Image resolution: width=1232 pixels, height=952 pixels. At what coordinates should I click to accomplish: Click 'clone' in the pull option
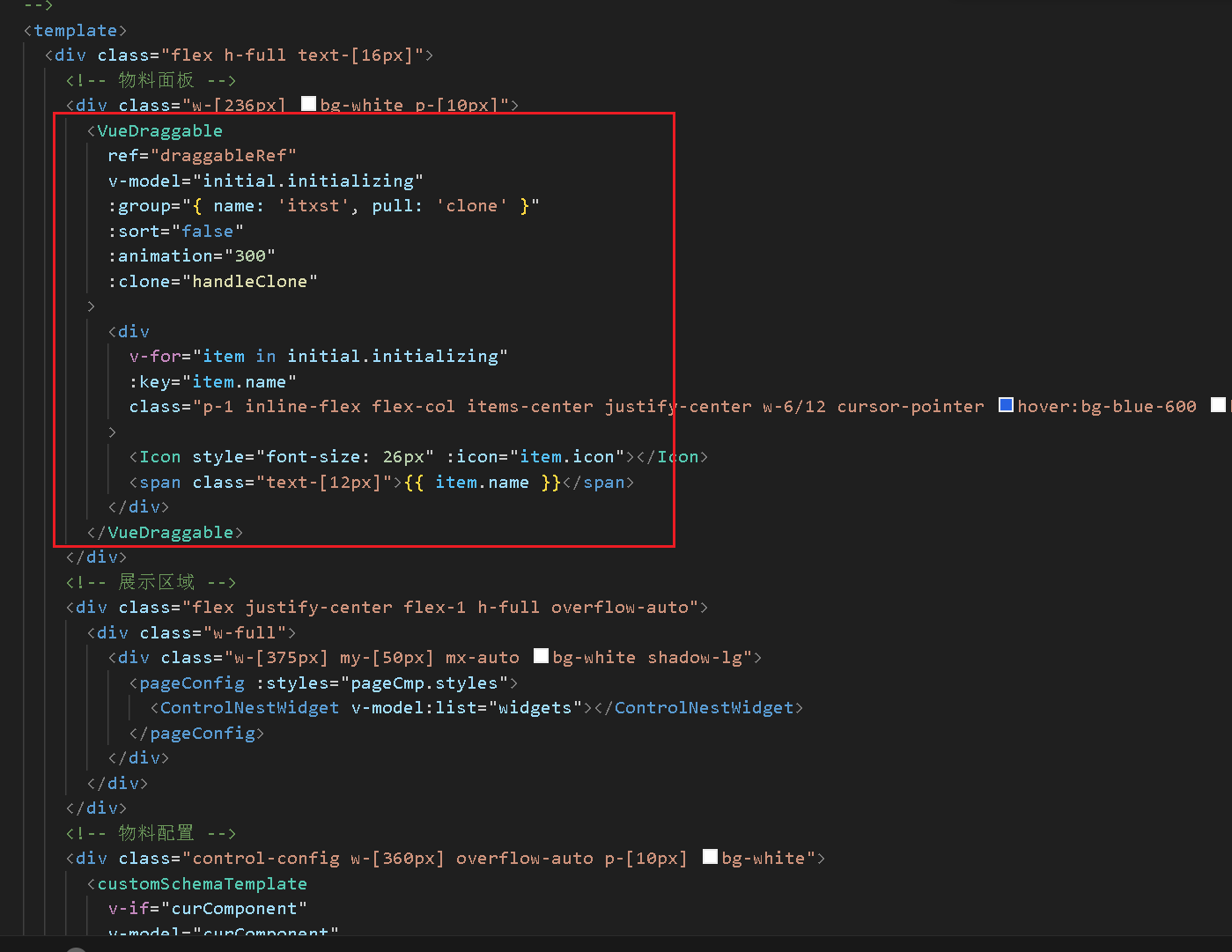click(x=472, y=206)
